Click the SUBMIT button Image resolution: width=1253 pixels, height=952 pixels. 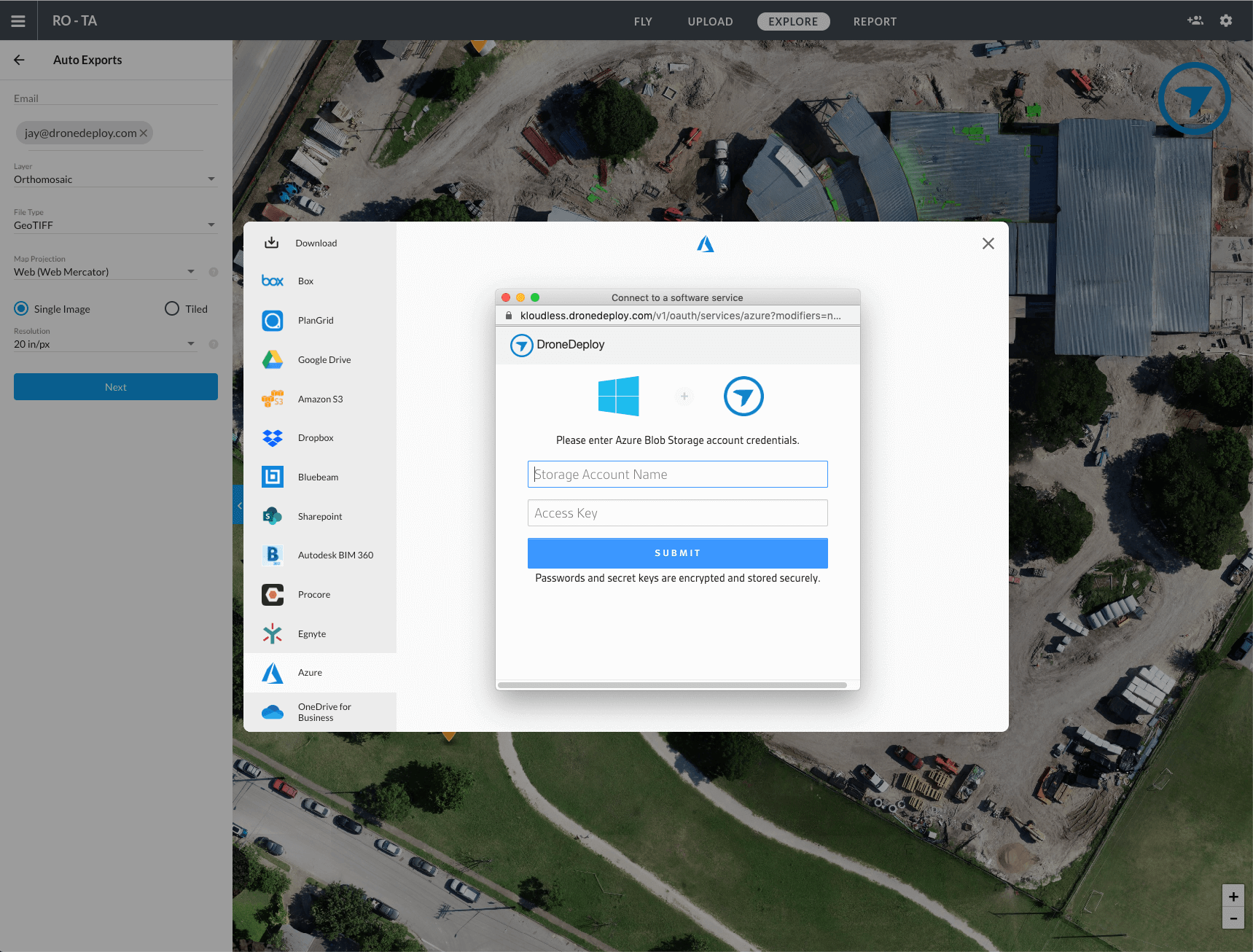[677, 553]
